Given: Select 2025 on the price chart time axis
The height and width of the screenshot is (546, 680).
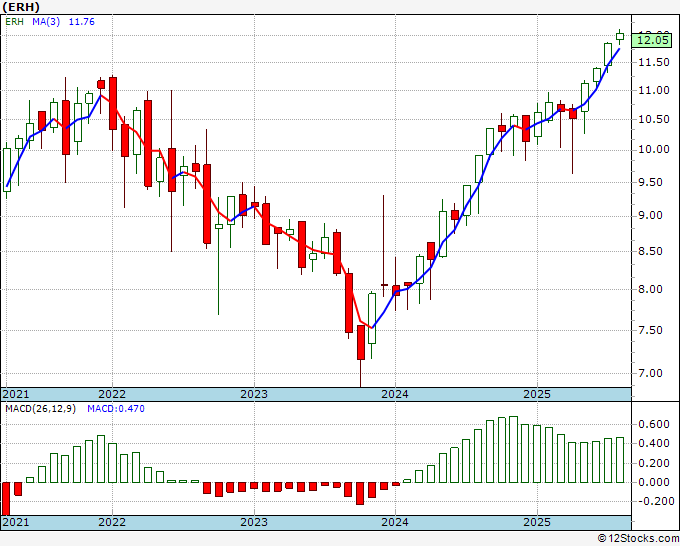Looking at the screenshot, I should pyautogui.click(x=537, y=394).
